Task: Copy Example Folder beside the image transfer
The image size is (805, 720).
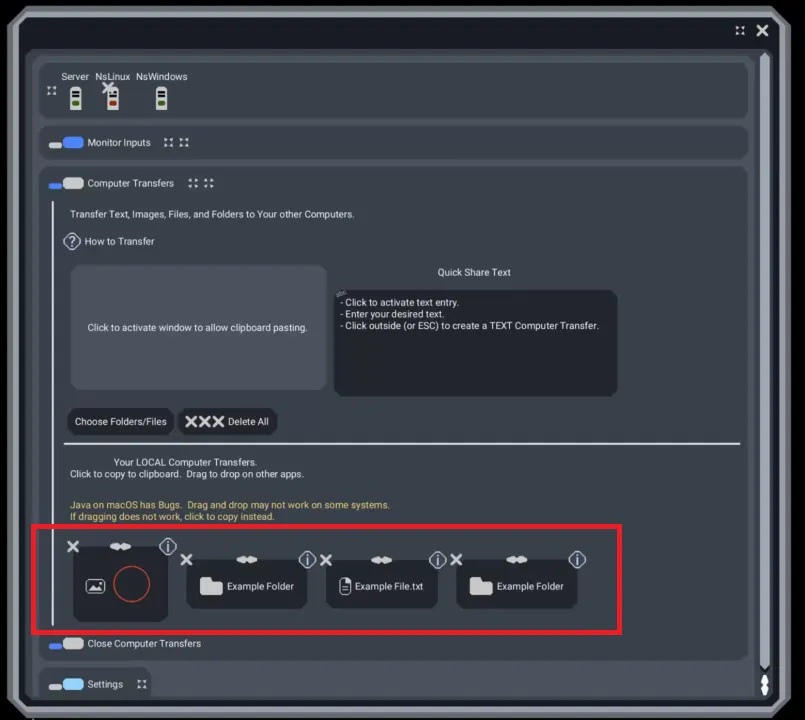Action: point(247,585)
